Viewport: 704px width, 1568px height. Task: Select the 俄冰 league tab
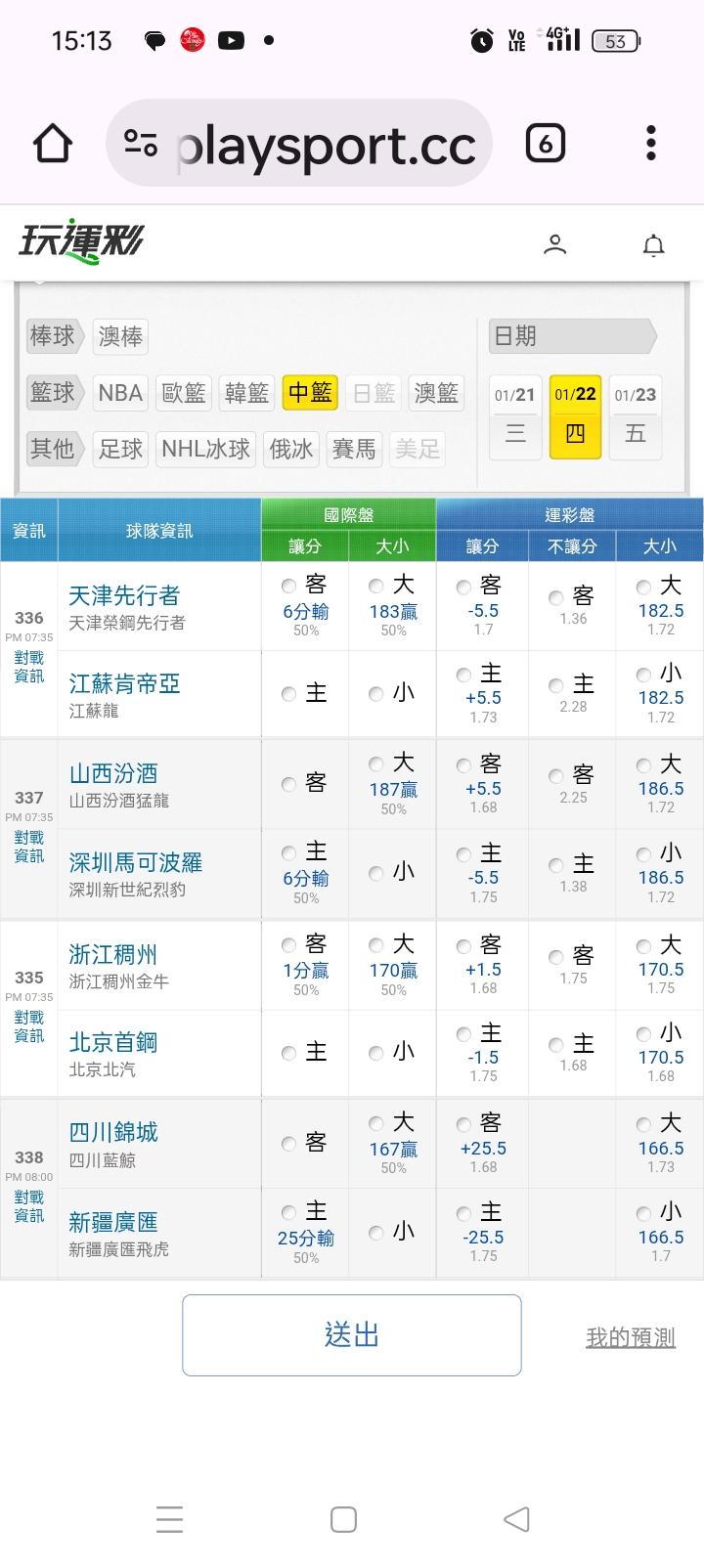click(x=291, y=450)
